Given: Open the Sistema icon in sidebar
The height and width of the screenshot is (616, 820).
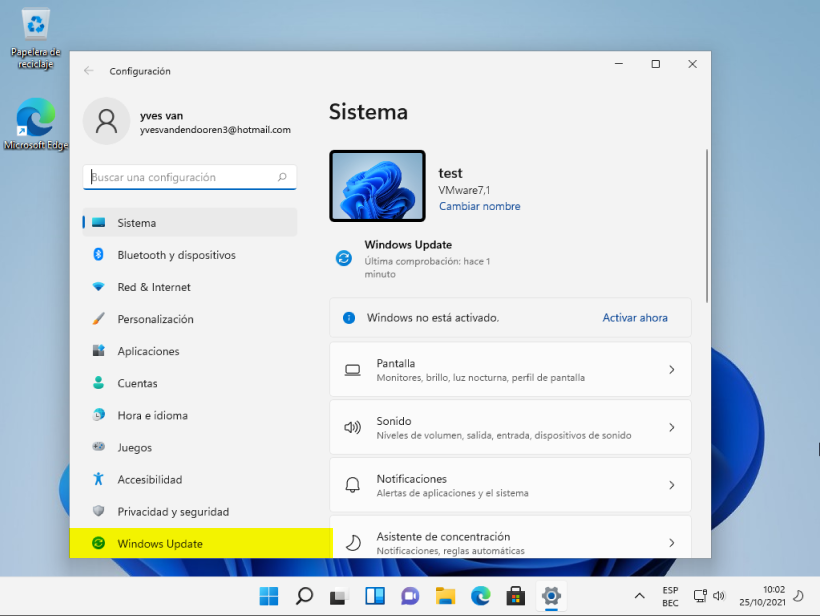Looking at the screenshot, I should click(x=98, y=223).
